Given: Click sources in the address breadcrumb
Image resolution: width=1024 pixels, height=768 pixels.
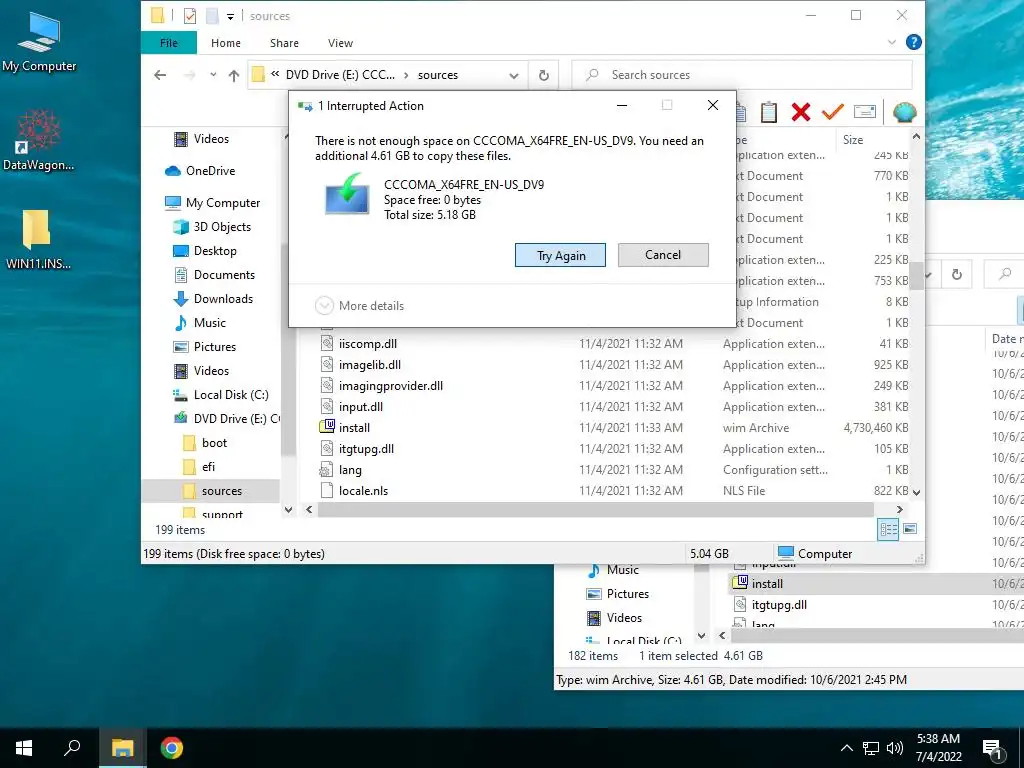Looking at the screenshot, I should pyautogui.click(x=438, y=75).
